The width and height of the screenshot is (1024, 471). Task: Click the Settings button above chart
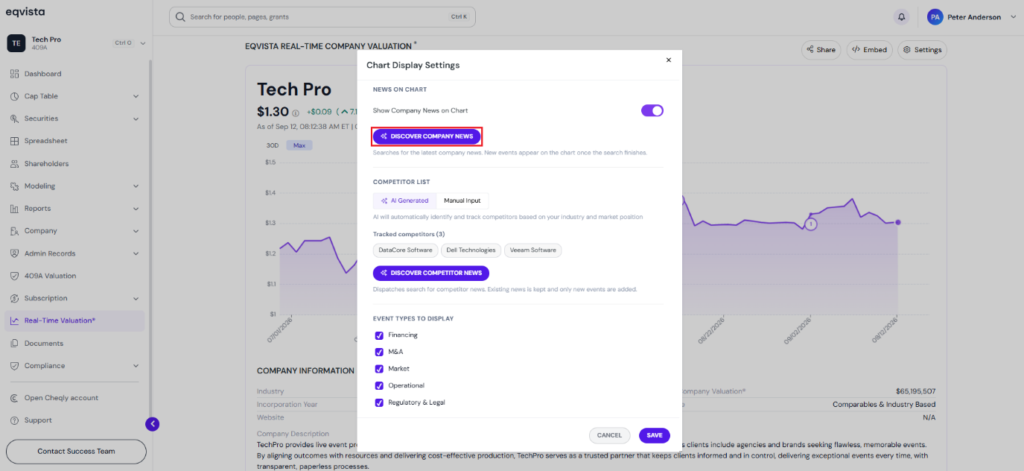[922, 50]
